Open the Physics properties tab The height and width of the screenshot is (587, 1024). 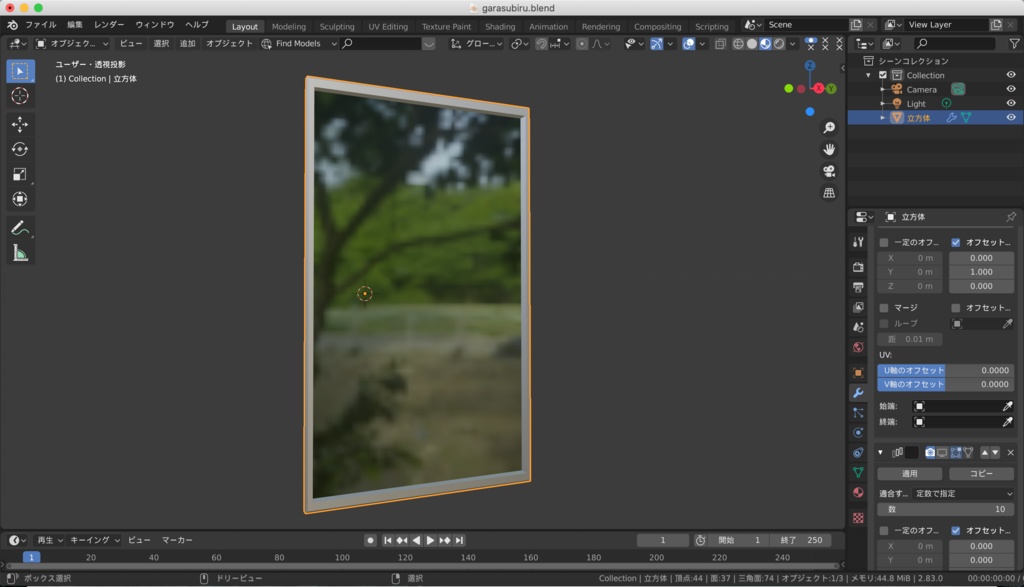pos(858,432)
